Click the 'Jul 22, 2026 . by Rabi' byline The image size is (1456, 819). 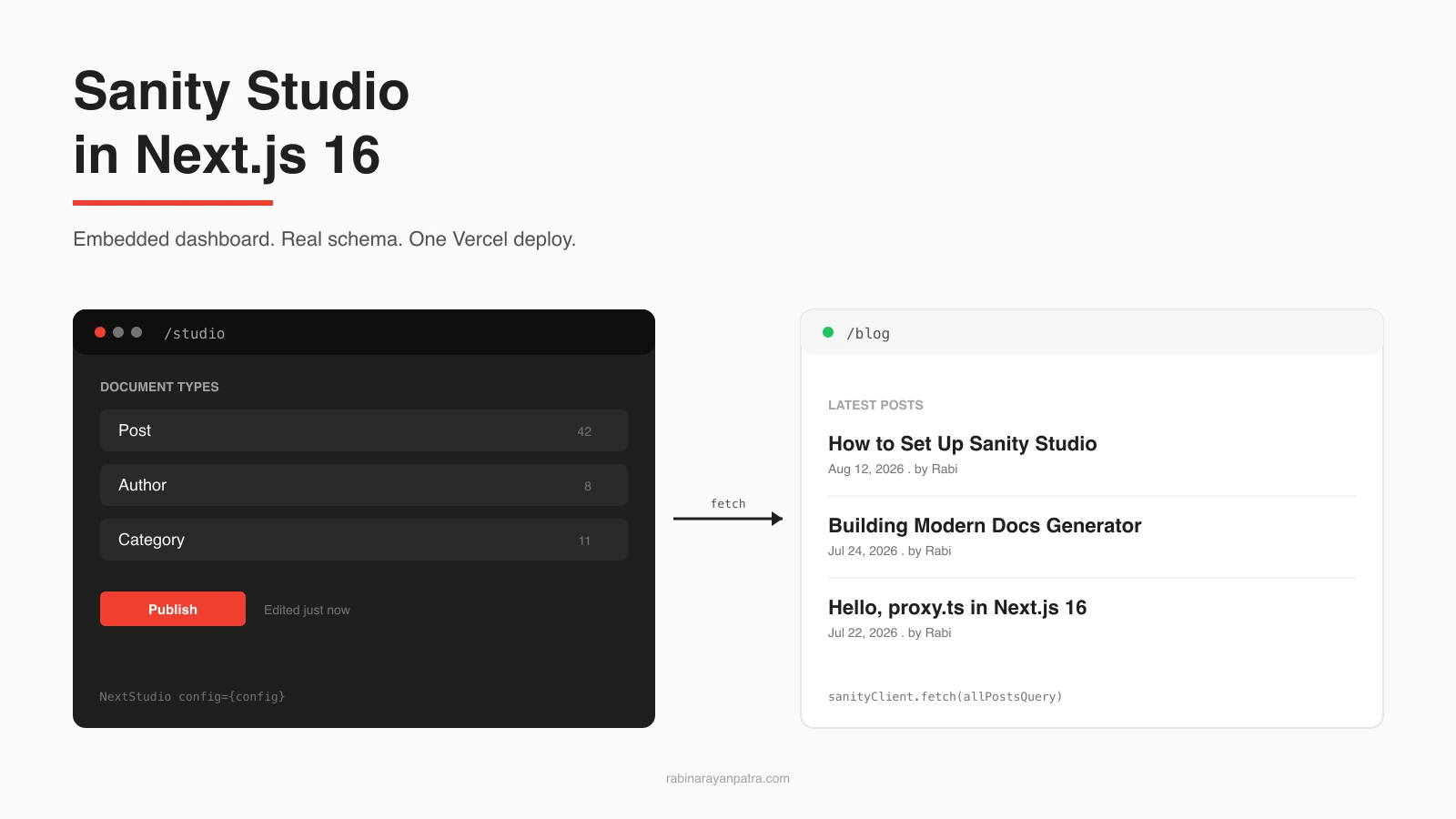889,632
